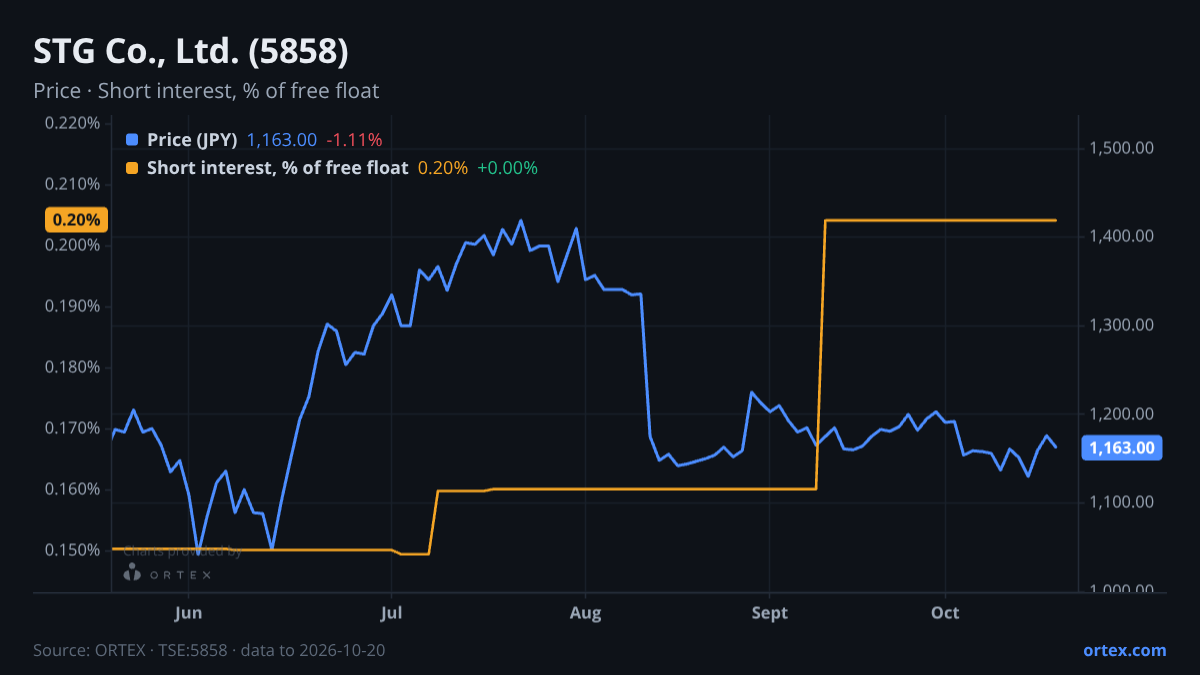Click the orange Short interest legend marker
The image size is (1200, 675).
[x=132, y=168]
